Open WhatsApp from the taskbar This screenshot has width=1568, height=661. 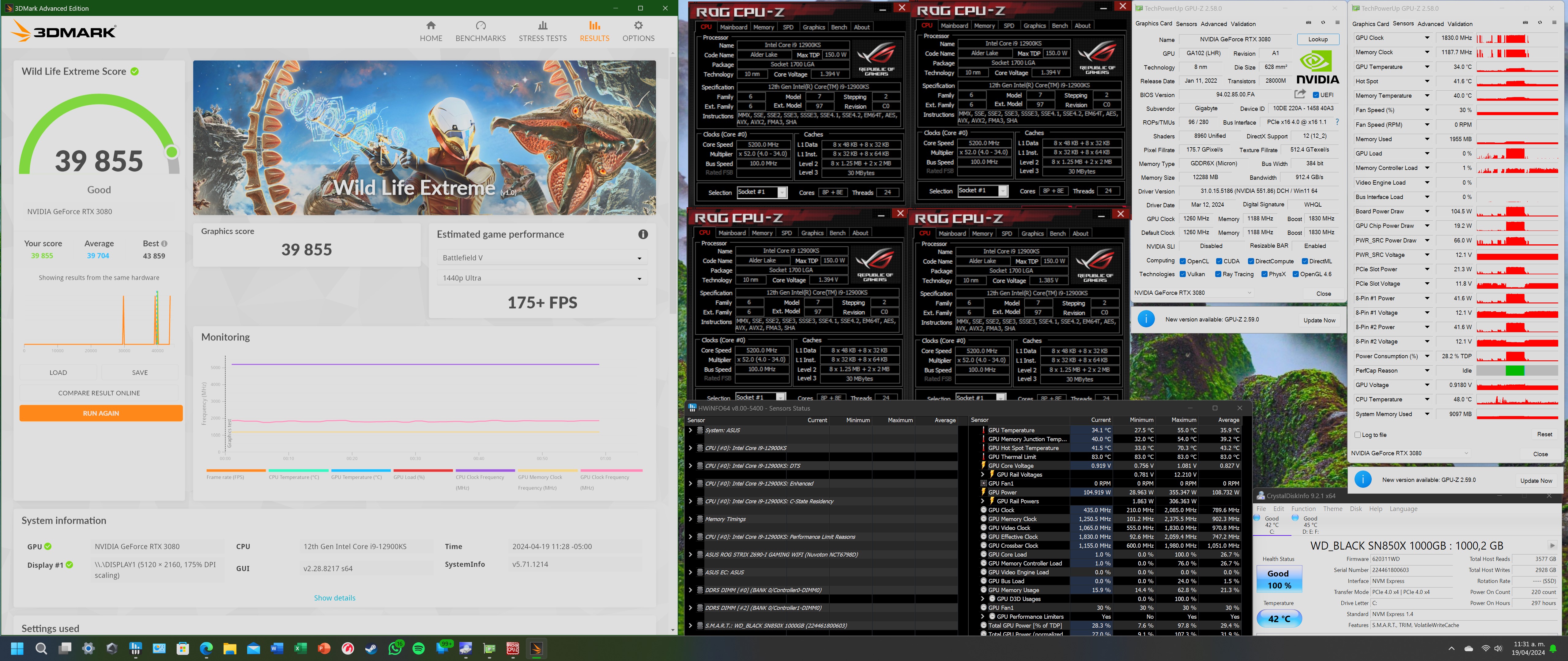tap(395, 648)
